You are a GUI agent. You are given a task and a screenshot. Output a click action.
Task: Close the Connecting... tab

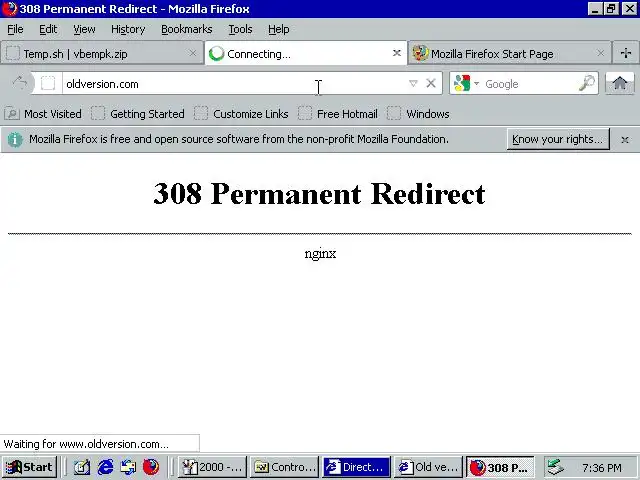pos(396,53)
